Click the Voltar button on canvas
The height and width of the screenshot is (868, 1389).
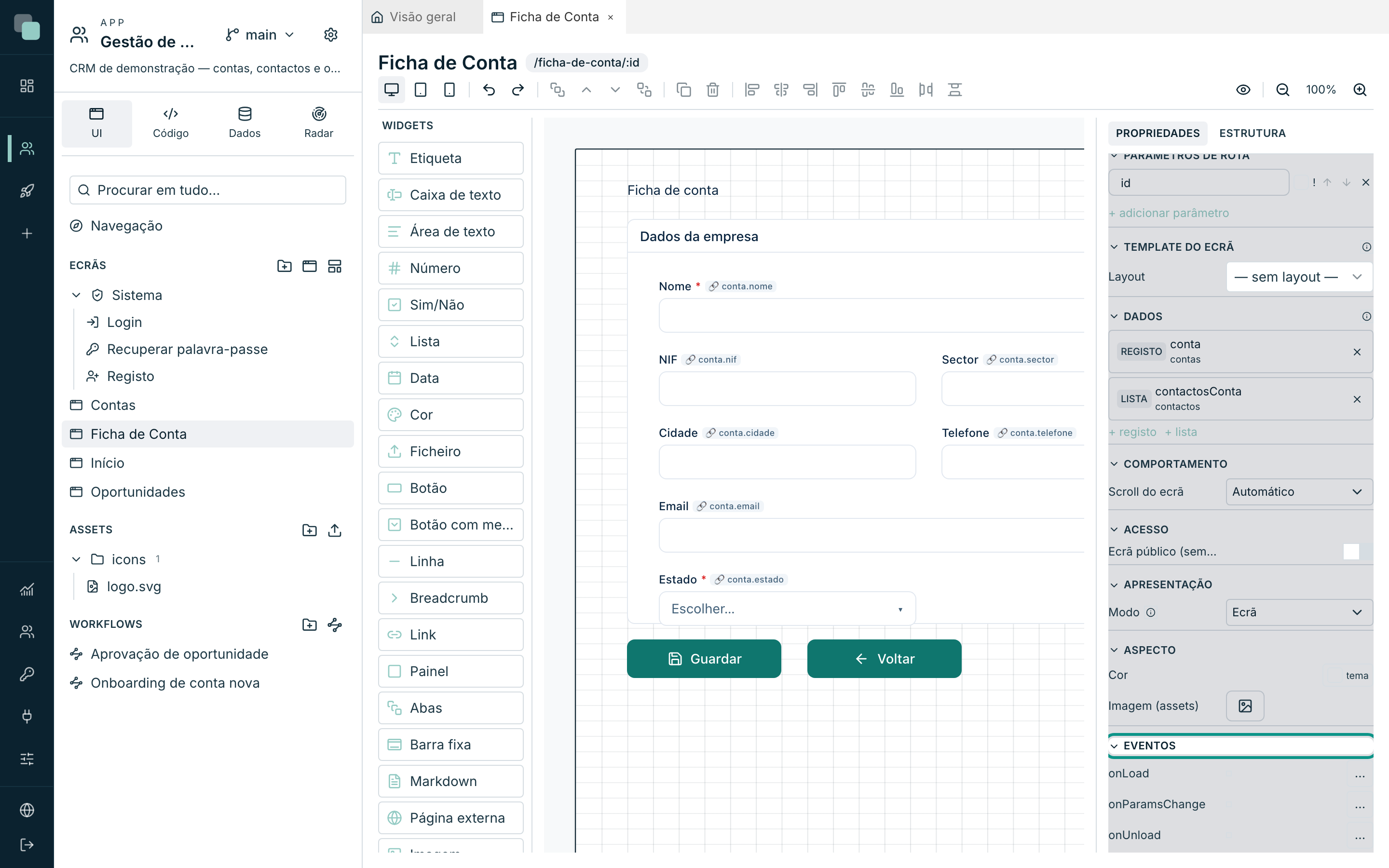pyautogui.click(x=884, y=658)
